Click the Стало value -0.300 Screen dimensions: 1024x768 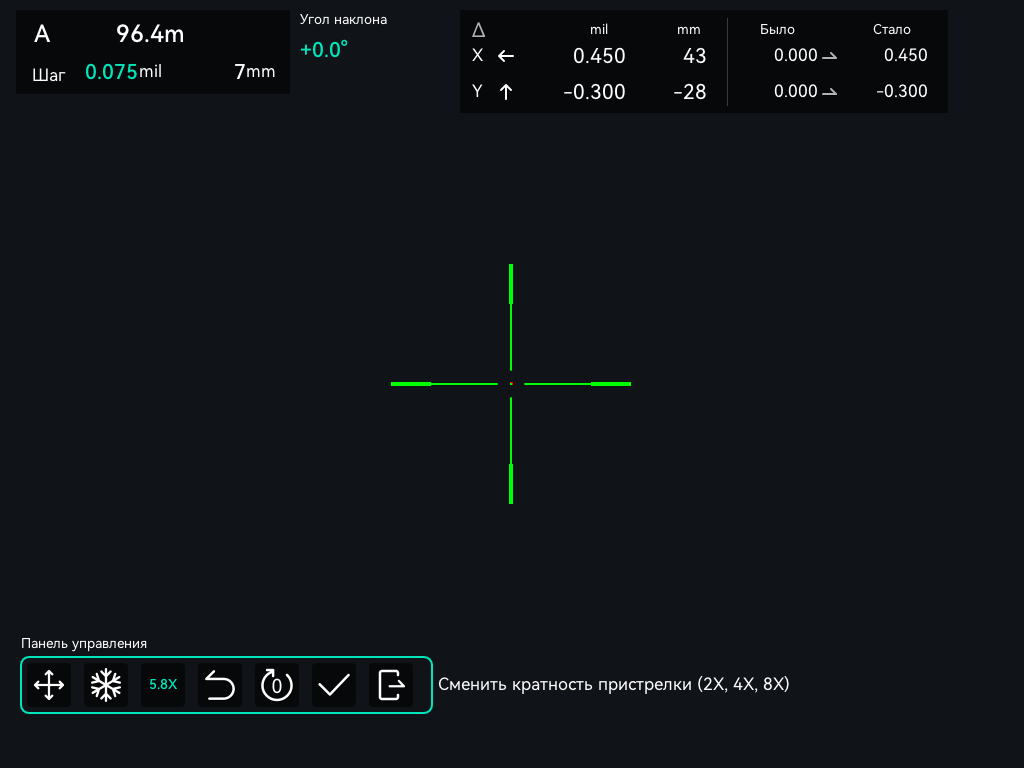pos(902,91)
